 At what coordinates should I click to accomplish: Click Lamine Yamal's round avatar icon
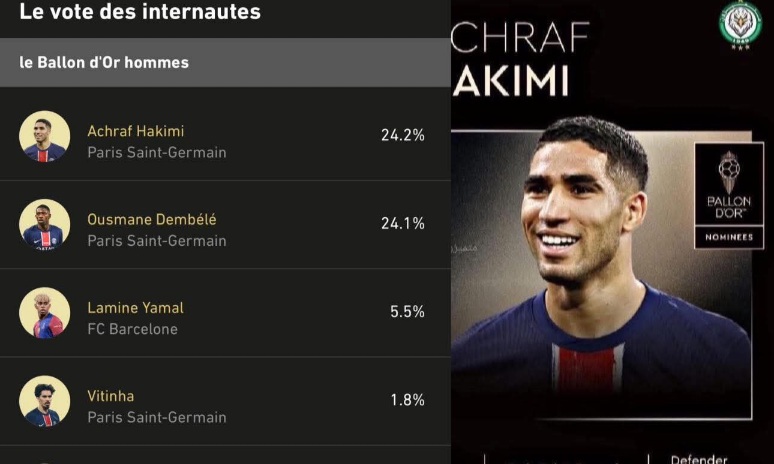point(44,313)
